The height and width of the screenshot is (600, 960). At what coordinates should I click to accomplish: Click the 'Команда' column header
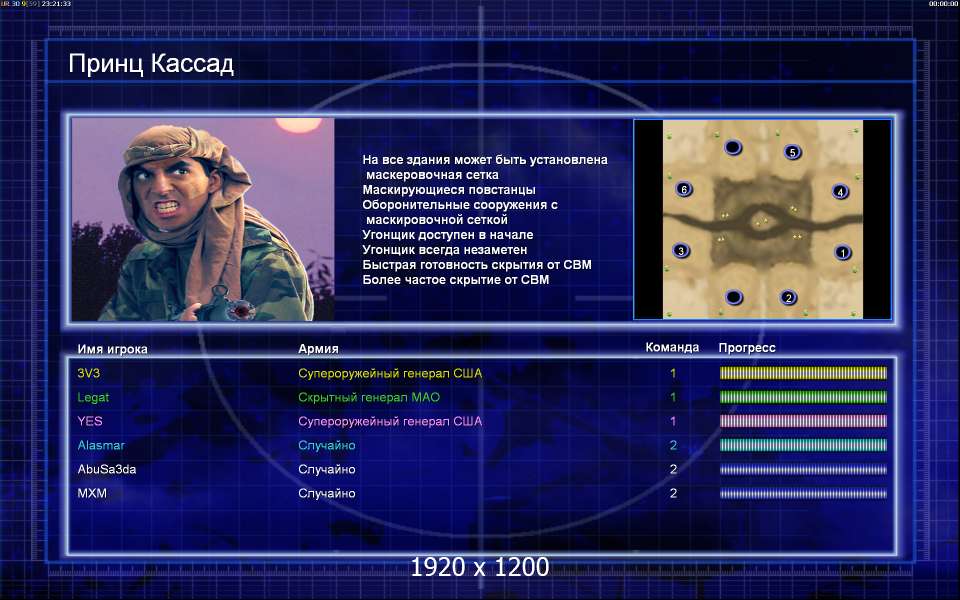(x=672, y=348)
